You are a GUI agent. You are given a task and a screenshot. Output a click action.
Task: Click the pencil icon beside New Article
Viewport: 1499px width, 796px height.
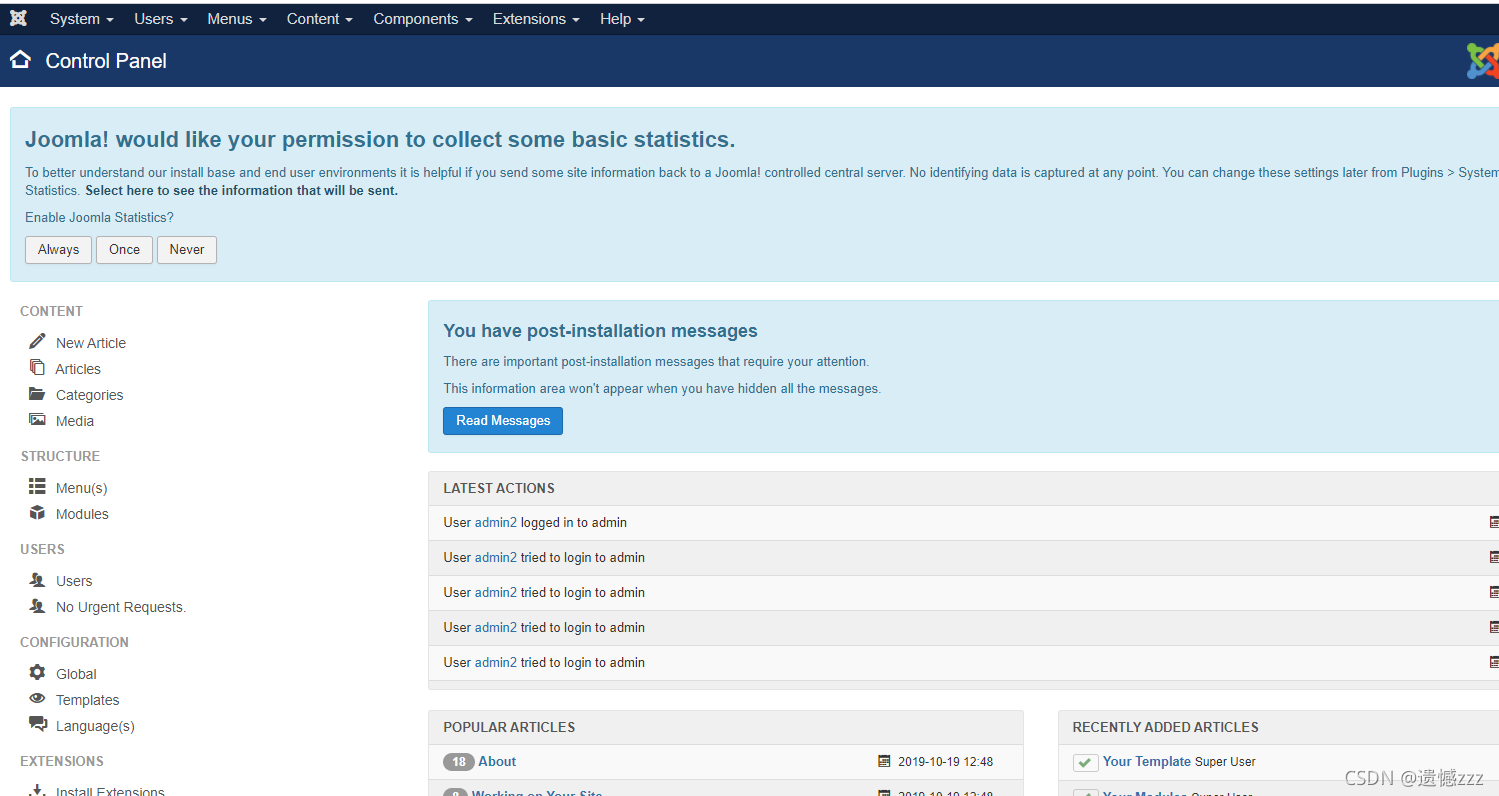tap(37, 341)
